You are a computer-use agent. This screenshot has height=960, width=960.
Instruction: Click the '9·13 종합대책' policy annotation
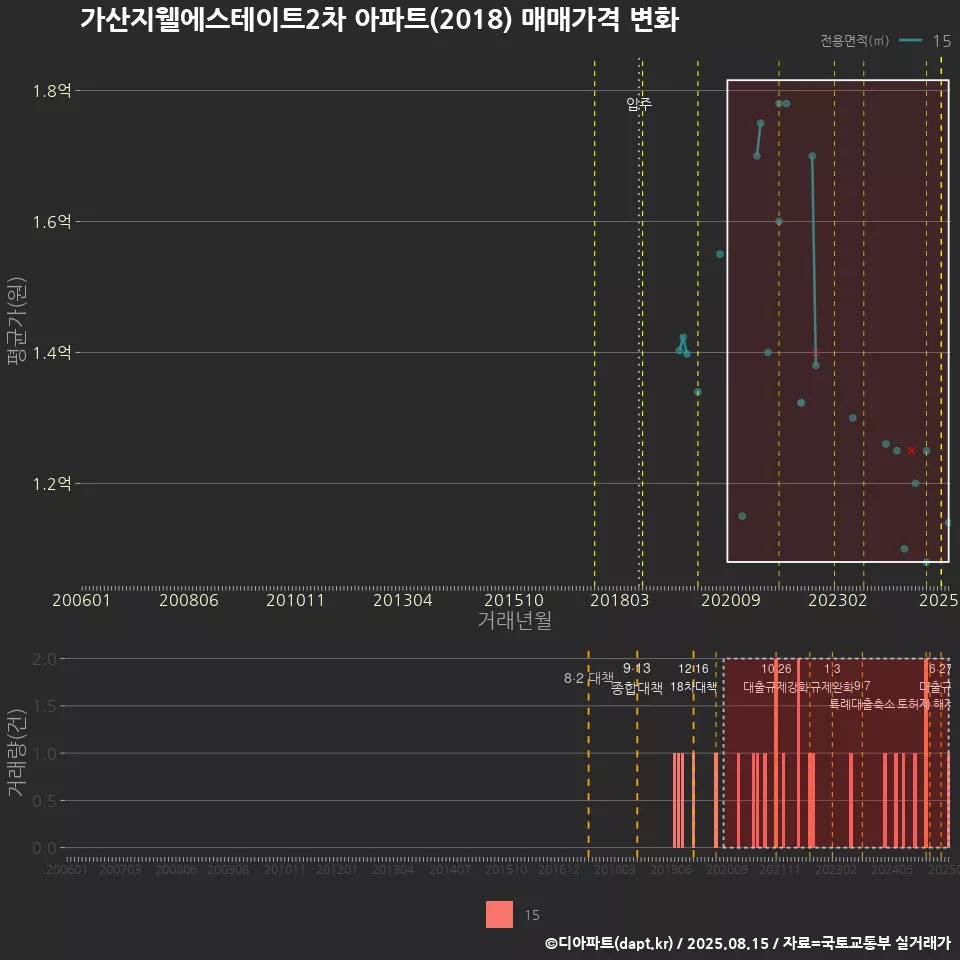click(x=637, y=678)
